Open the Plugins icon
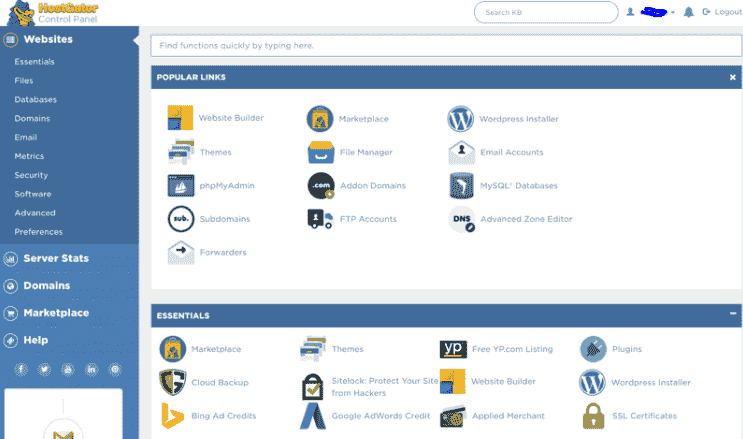 click(x=593, y=349)
